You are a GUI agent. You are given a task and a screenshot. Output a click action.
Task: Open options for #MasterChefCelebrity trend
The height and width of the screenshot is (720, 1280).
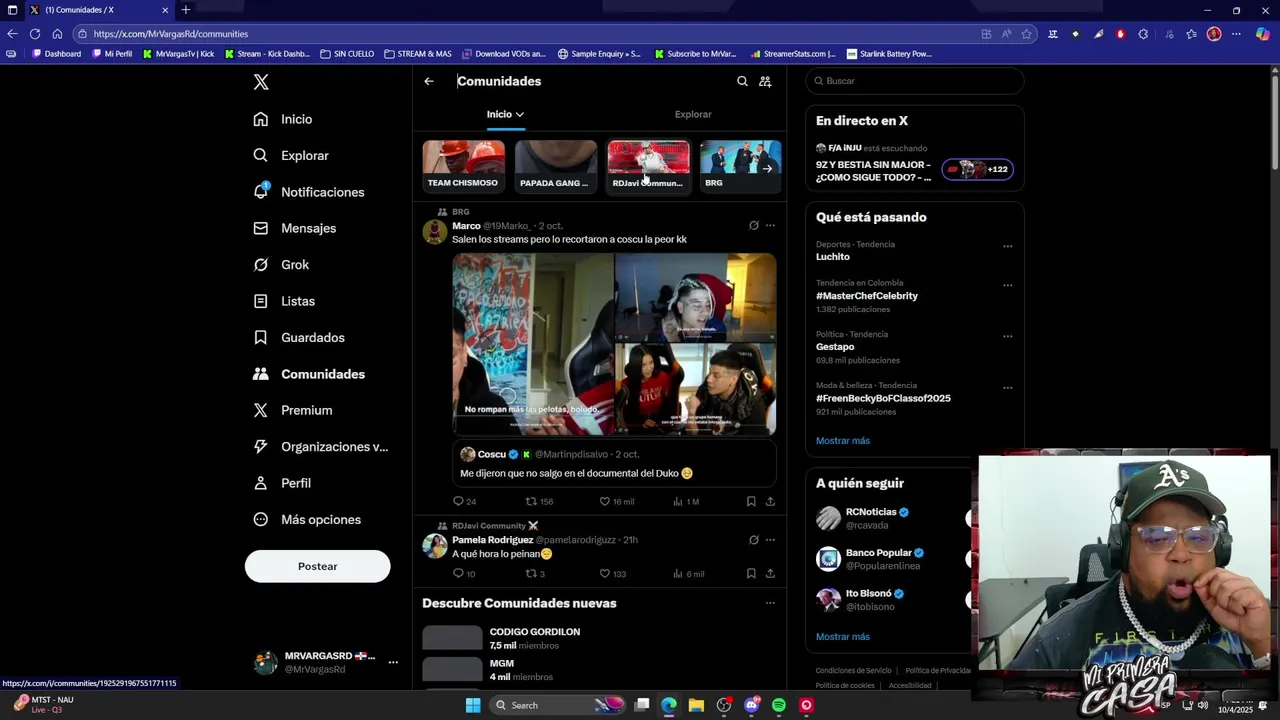point(1007,285)
